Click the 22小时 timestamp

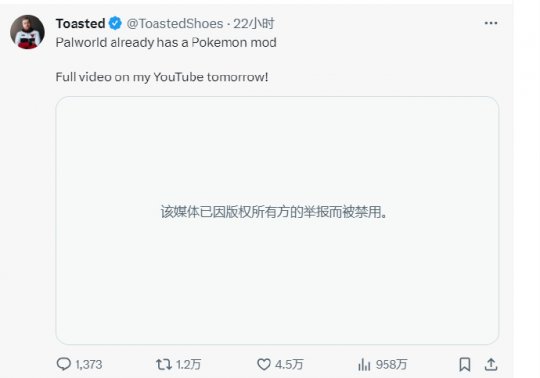[254, 23]
